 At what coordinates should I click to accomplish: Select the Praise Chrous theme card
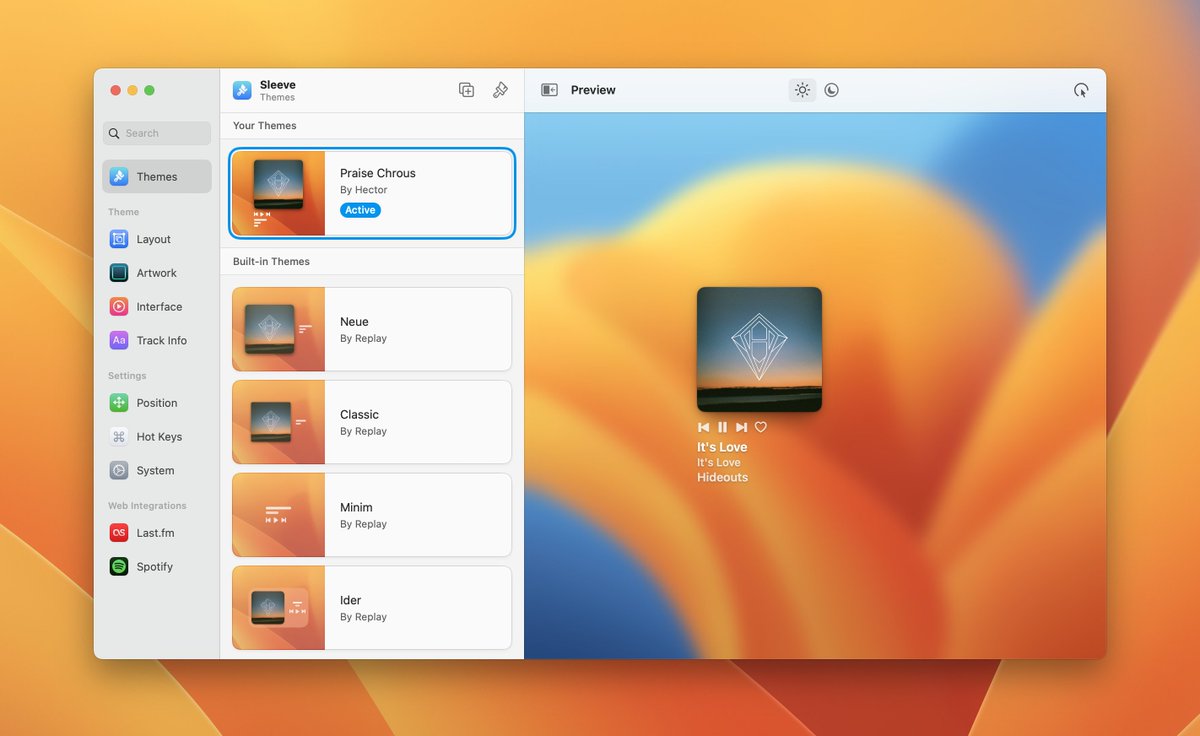[372, 193]
